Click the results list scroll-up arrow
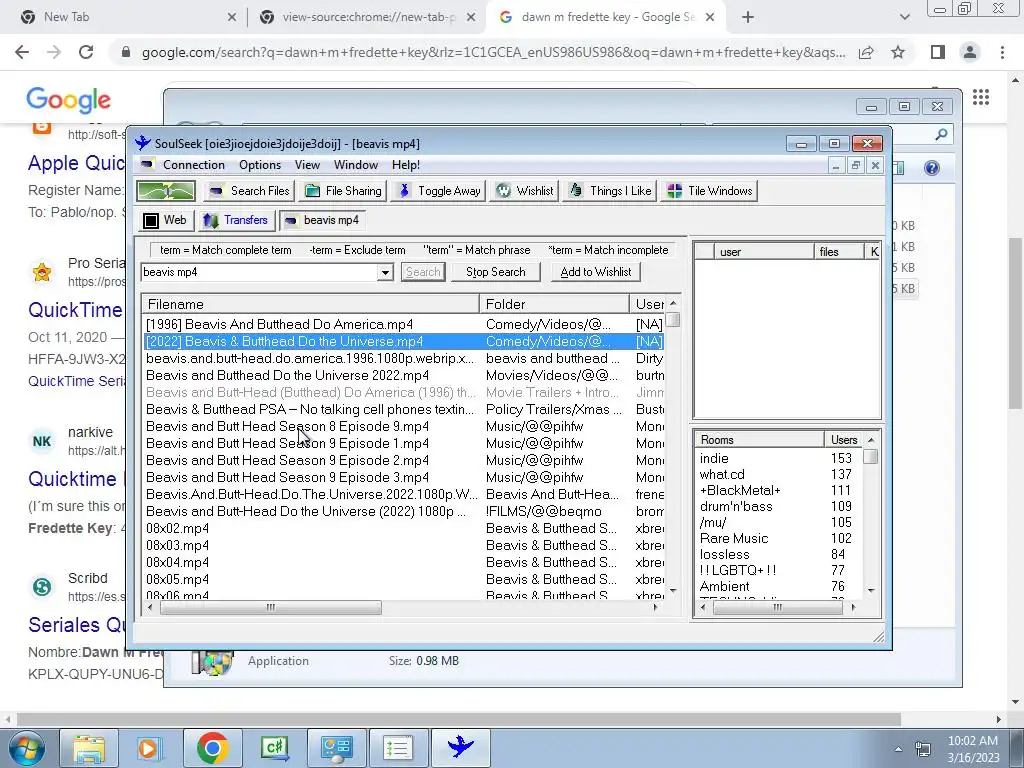The image size is (1024, 768). point(673,304)
